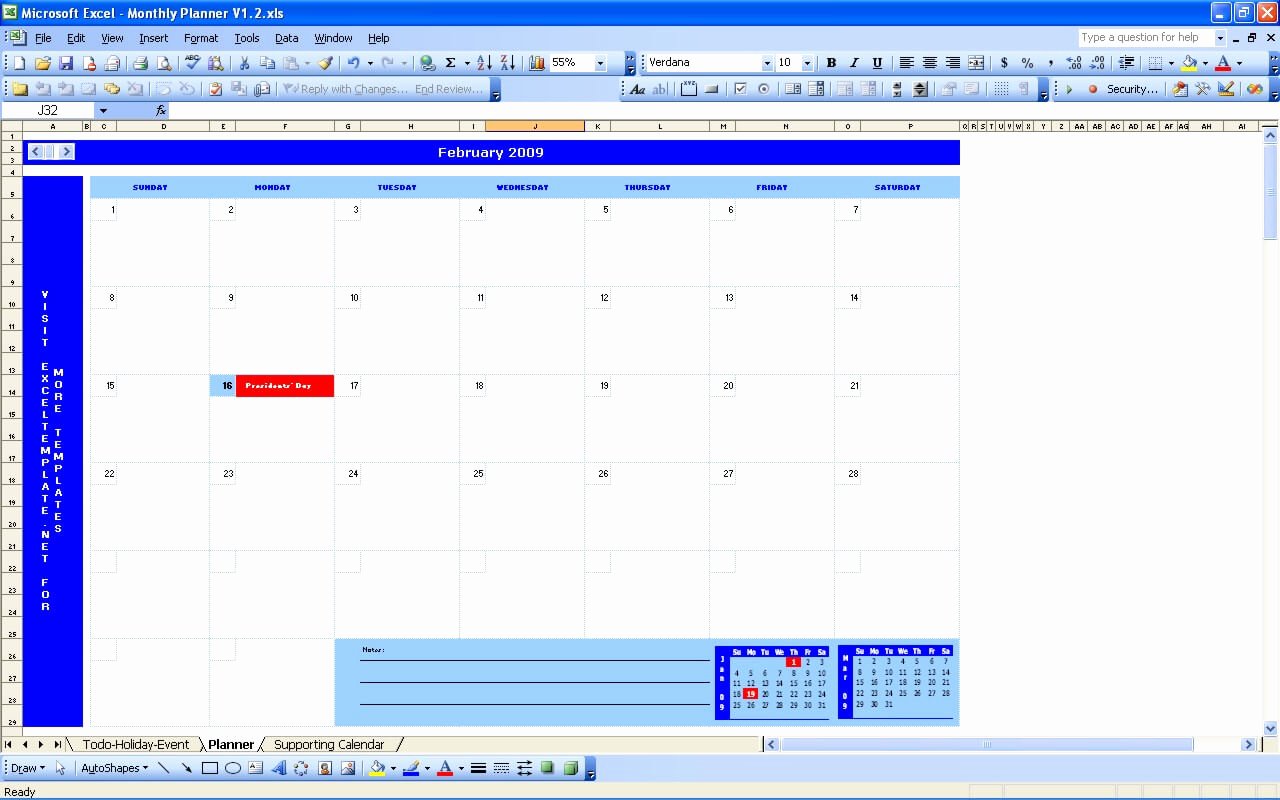This screenshot has width=1280, height=800.
Task: Open the Insert menu
Action: pyautogui.click(x=153, y=38)
